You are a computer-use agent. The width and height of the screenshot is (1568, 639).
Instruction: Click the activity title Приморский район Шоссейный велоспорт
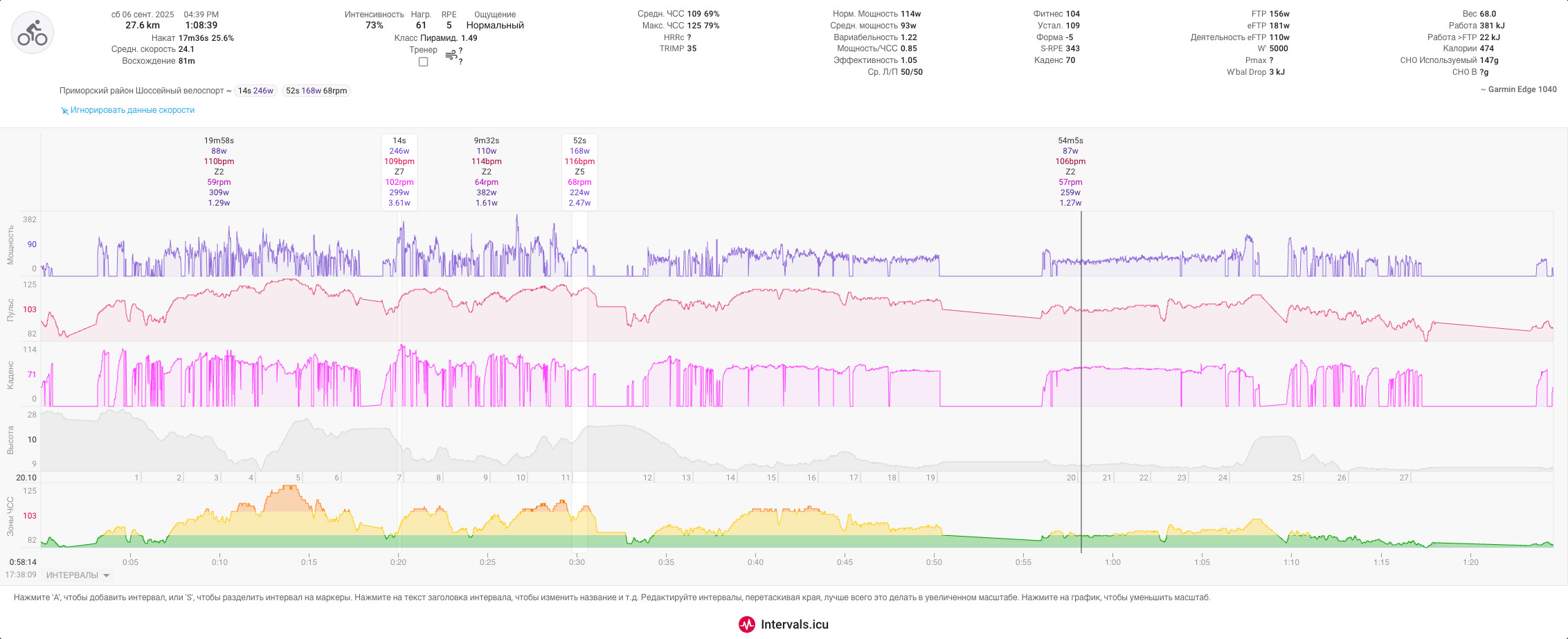pos(142,91)
